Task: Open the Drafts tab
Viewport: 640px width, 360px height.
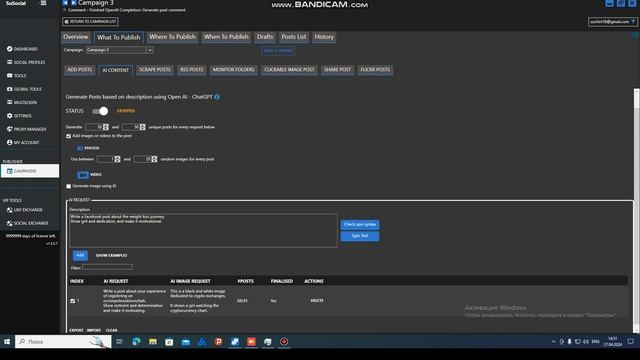Action: click(265, 37)
